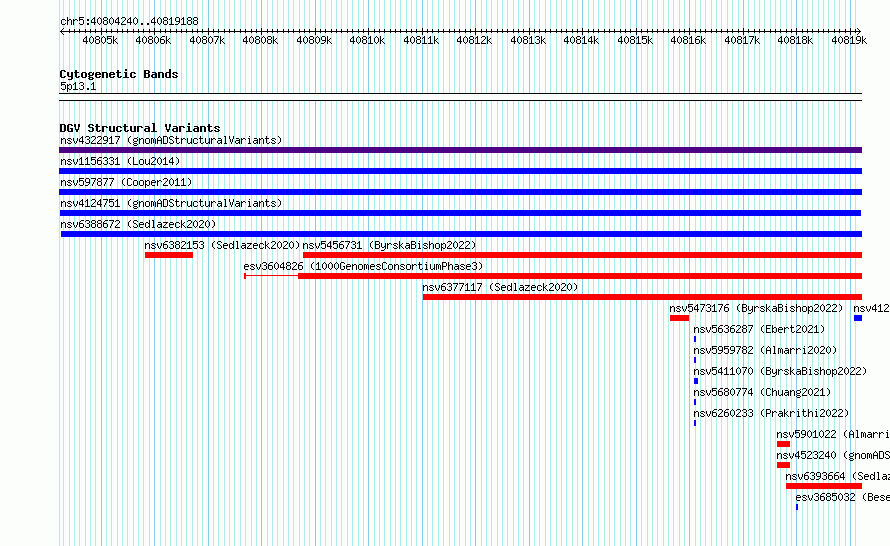The height and width of the screenshot is (546, 890).
Task: Click the blue nsv4124751 variant bar
Action: 460,213
